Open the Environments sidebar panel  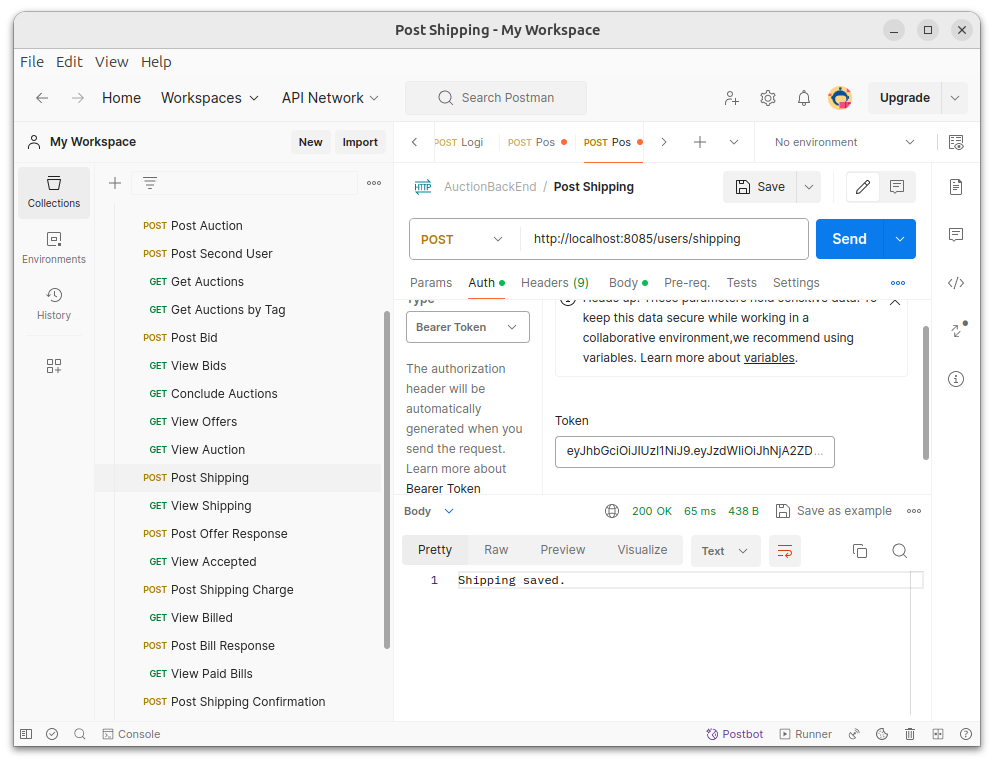pyautogui.click(x=54, y=248)
